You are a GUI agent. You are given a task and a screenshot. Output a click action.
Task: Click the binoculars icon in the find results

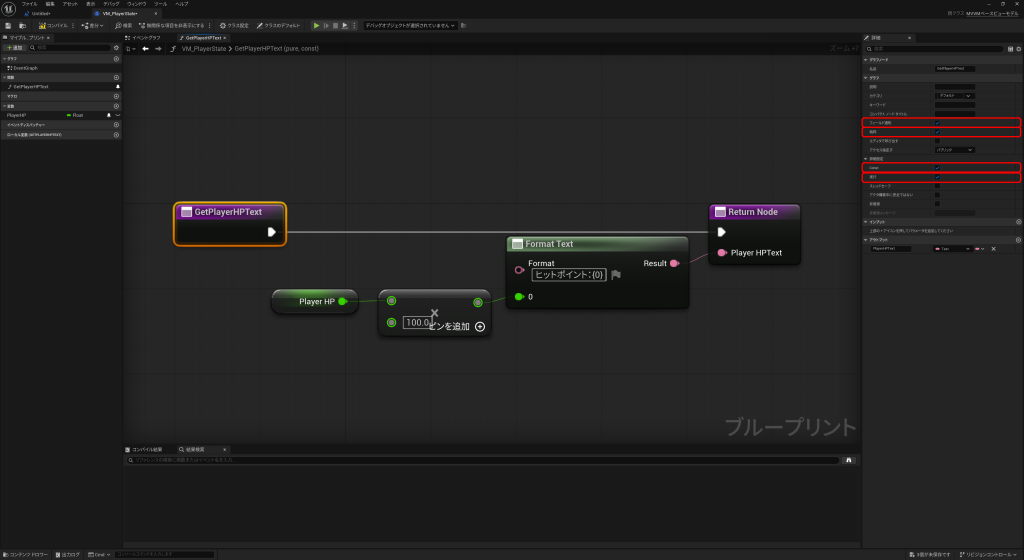pyautogui.click(x=849, y=460)
